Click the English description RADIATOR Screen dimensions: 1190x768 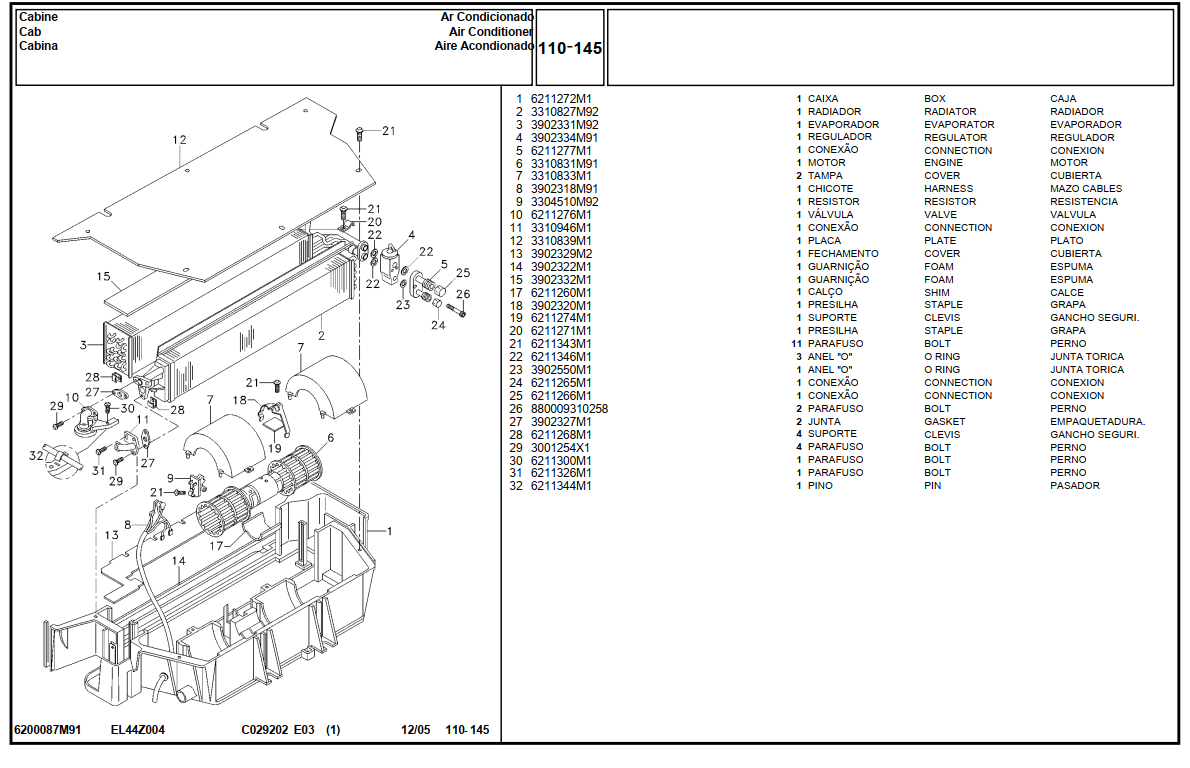point(950,112)
